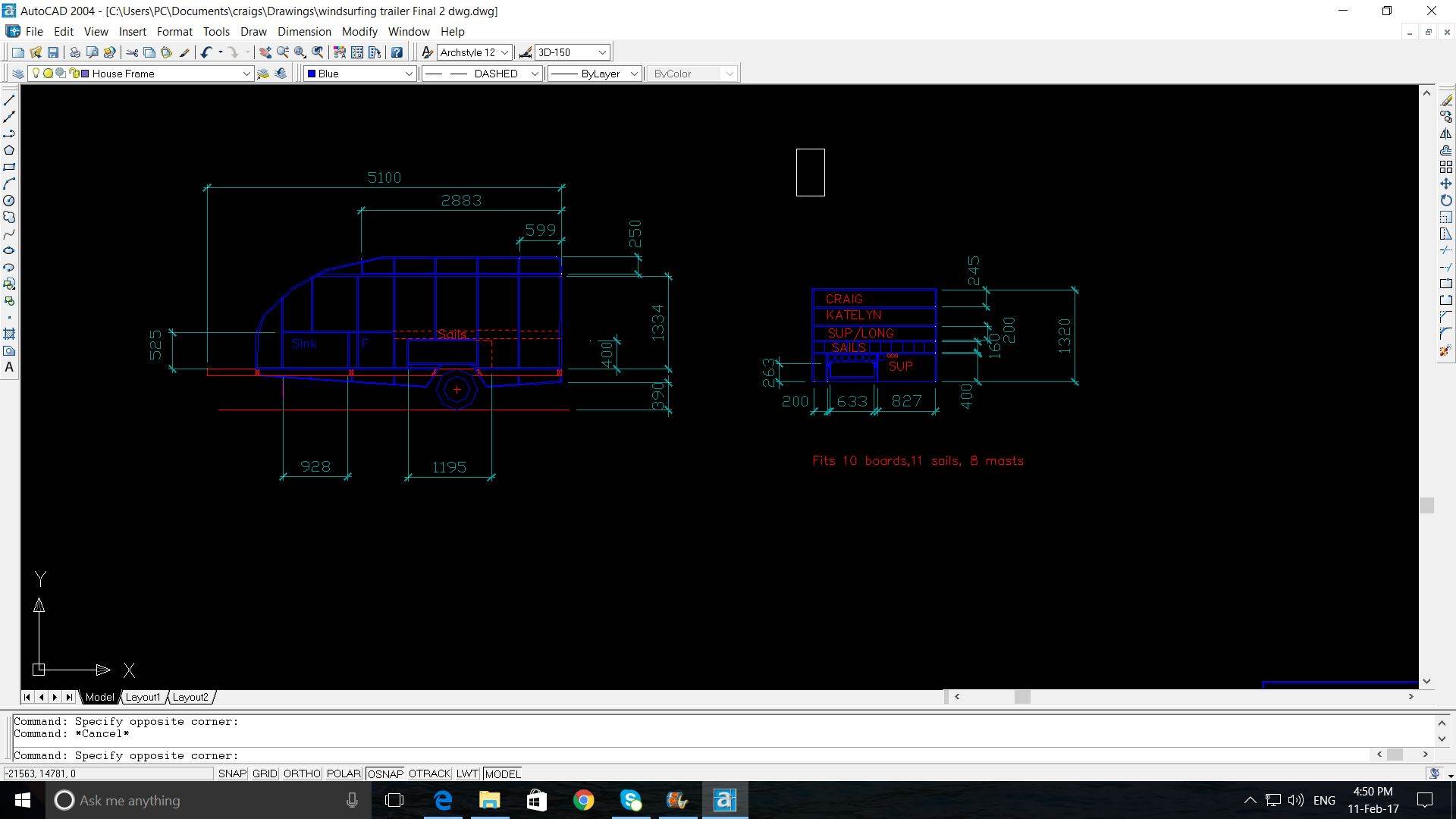Open the Archstyle 12 text style dropdown

(504, 52)
